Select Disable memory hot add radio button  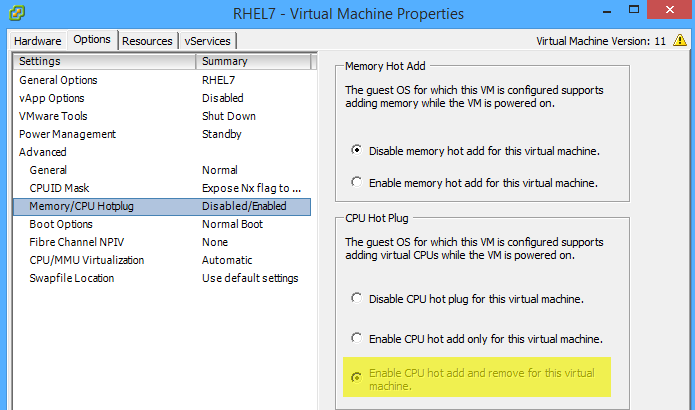click(x=357, y=151)
